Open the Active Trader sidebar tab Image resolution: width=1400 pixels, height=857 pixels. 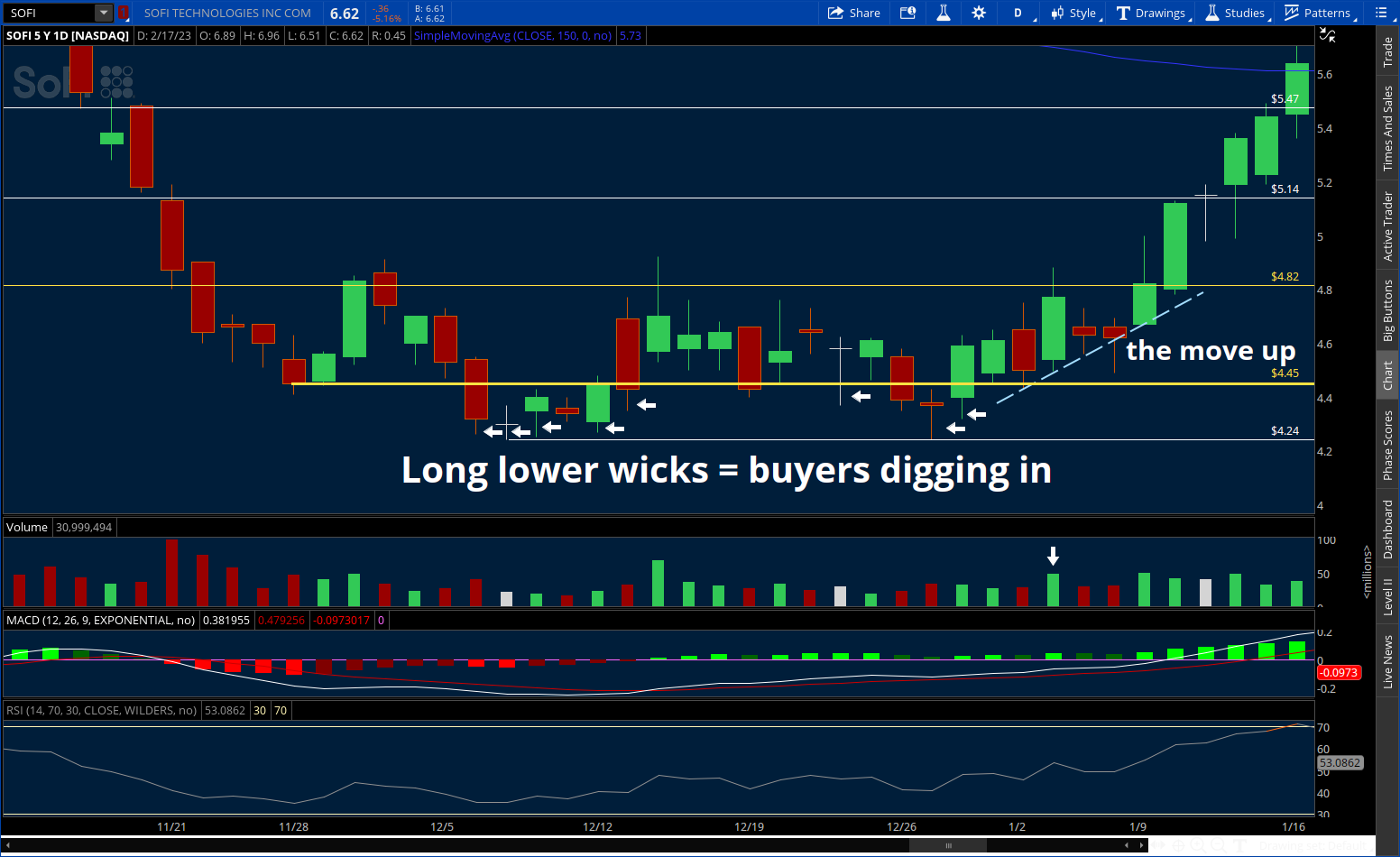point(1388,226)
